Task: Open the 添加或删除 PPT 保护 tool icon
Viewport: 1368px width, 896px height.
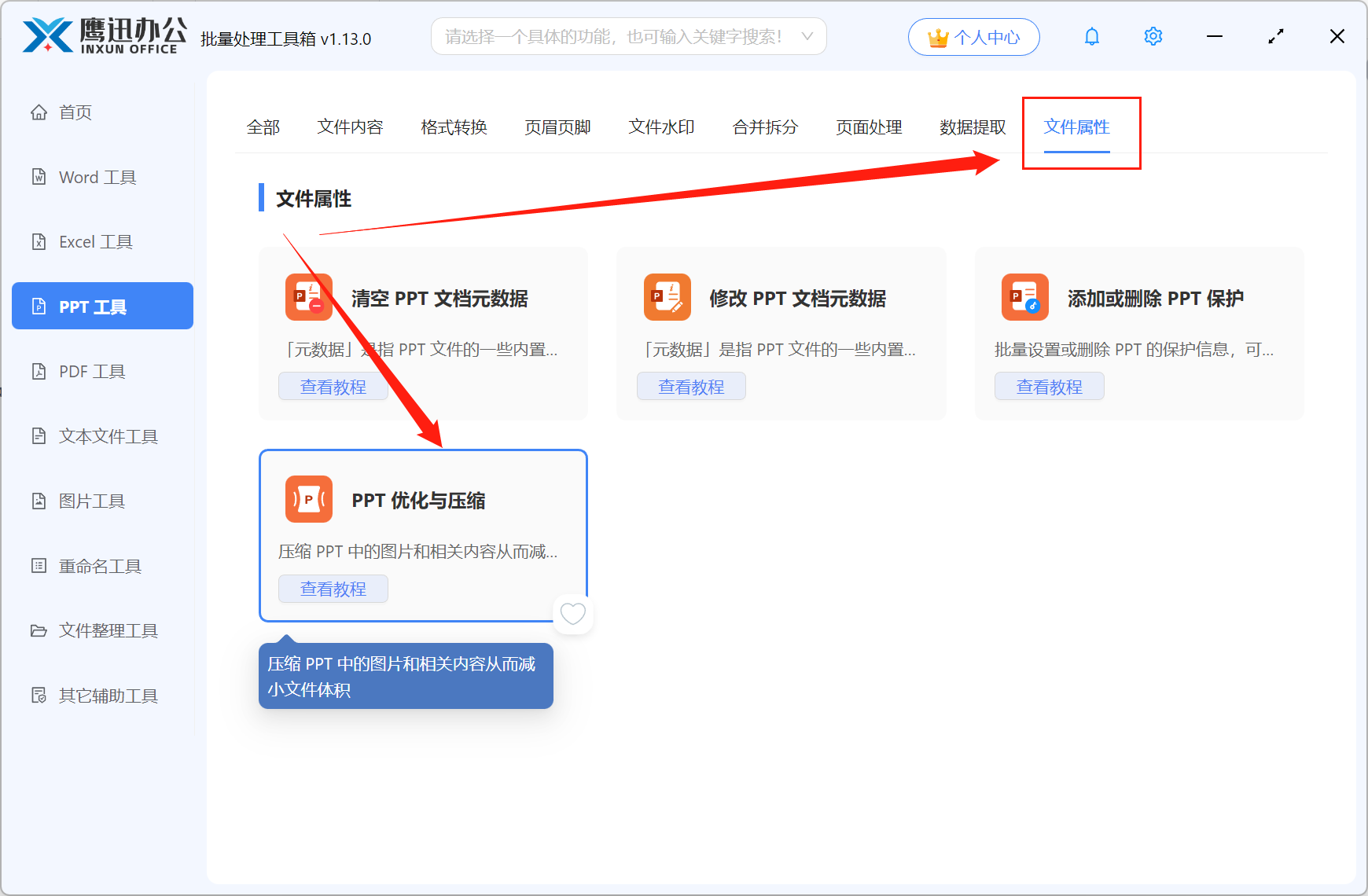Action: (1024, 297)
